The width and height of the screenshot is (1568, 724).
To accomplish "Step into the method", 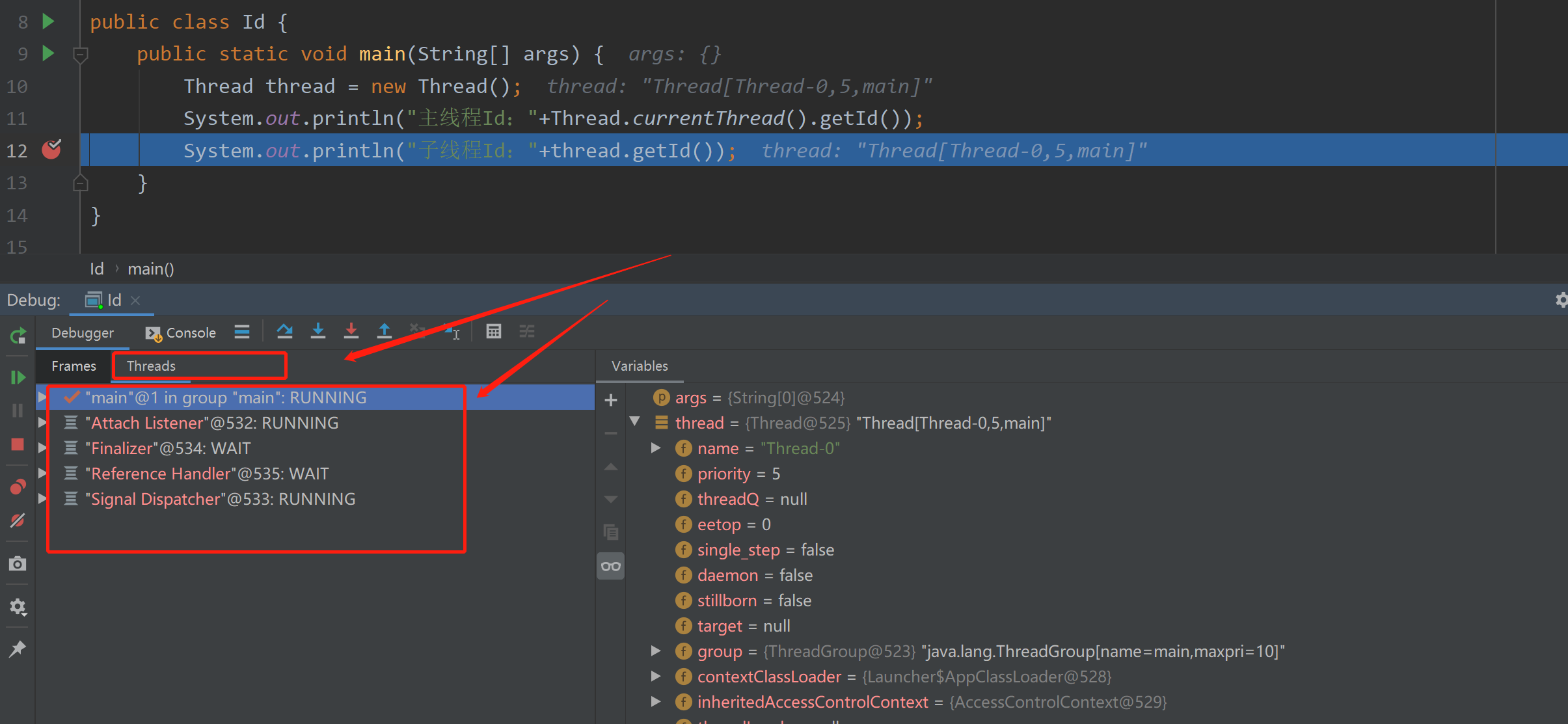I will [318, 332].
